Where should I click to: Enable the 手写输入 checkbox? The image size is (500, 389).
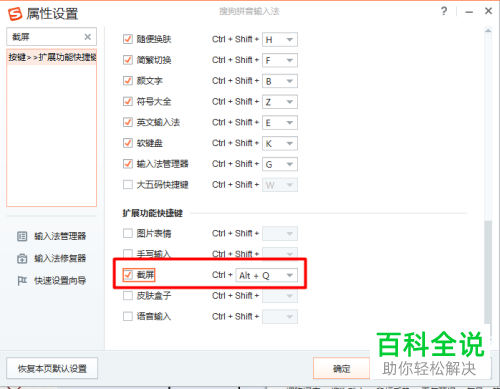pyautogui.click(x=128, y=254)
